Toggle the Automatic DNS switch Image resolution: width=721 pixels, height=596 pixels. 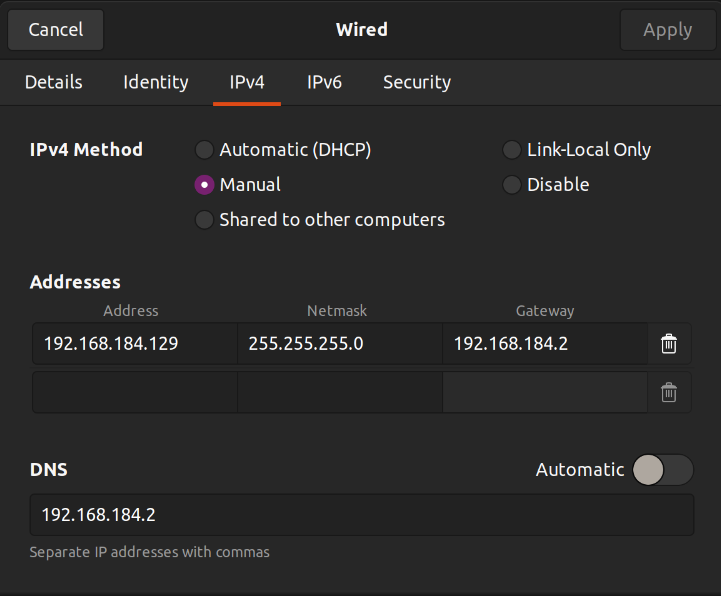pyautogui.click(x=663, y=470)
